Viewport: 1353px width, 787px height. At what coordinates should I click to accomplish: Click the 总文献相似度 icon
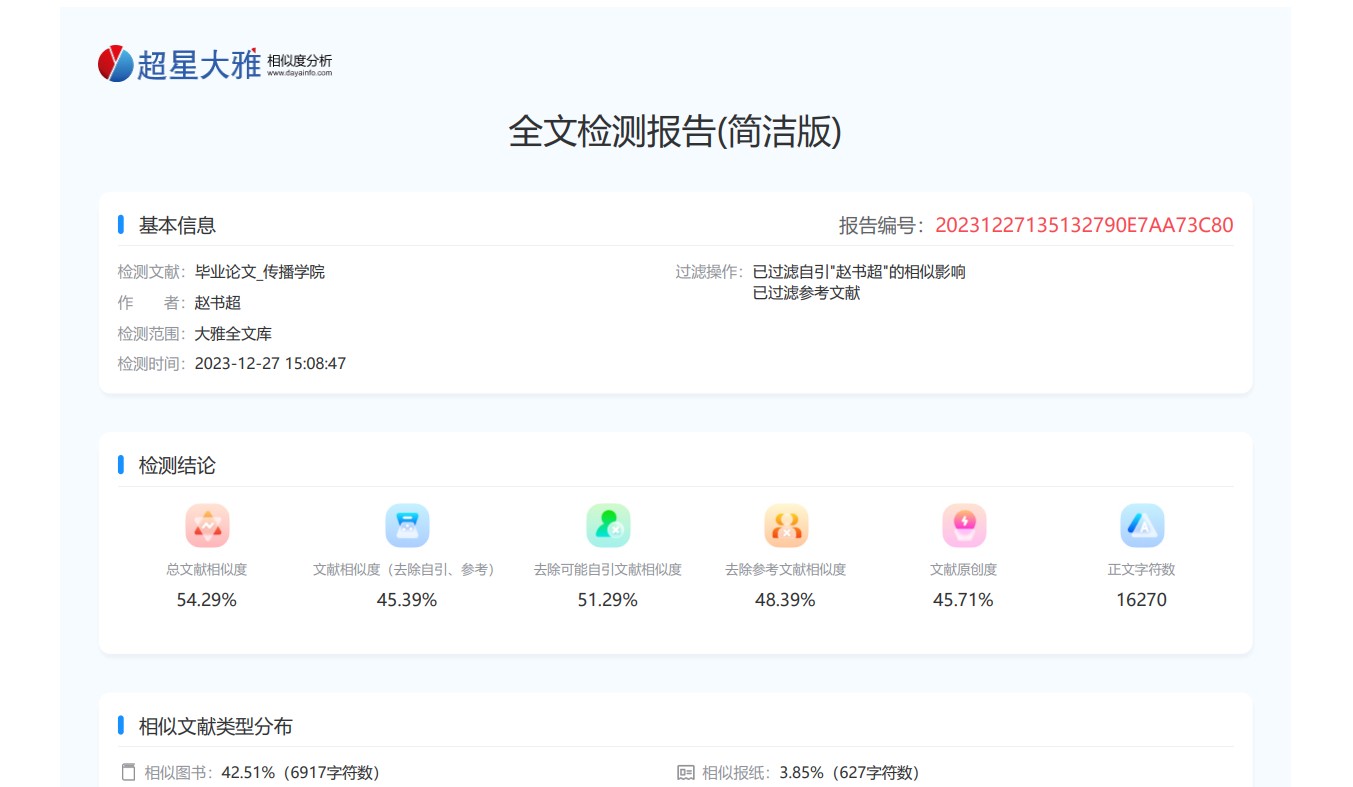coord(207,526)
